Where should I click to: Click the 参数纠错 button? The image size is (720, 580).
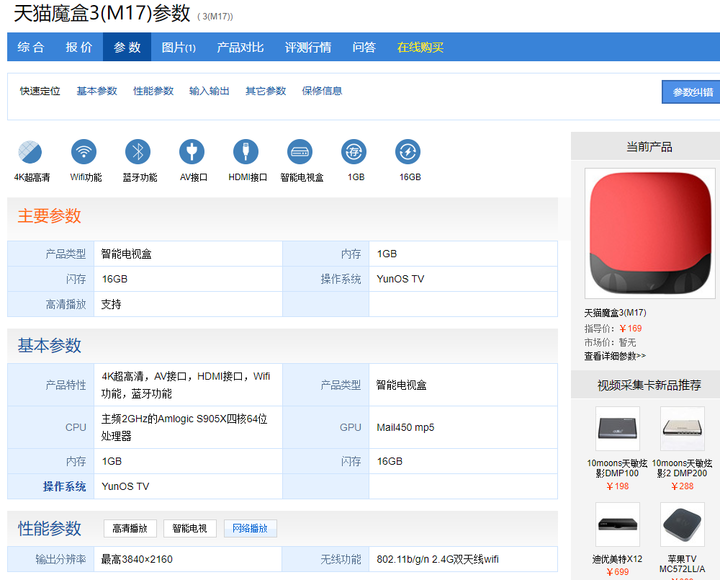[691, 92]
